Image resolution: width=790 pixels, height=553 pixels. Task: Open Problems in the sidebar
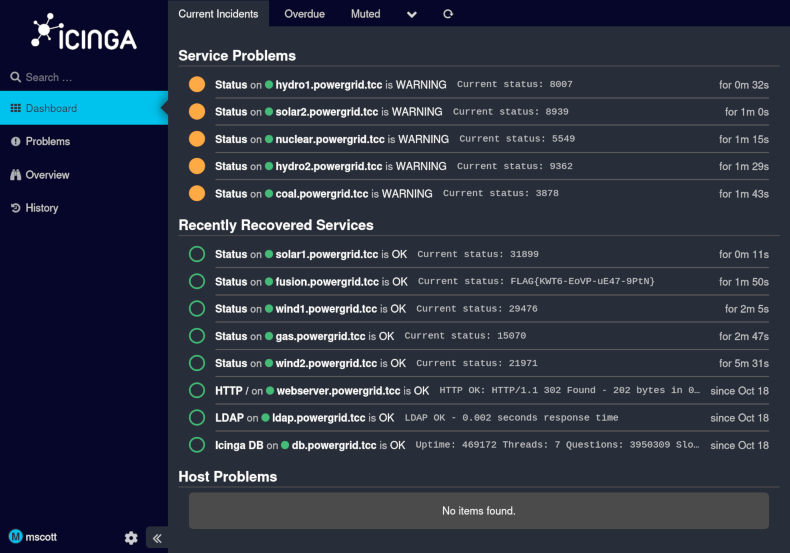click(48, 142)
